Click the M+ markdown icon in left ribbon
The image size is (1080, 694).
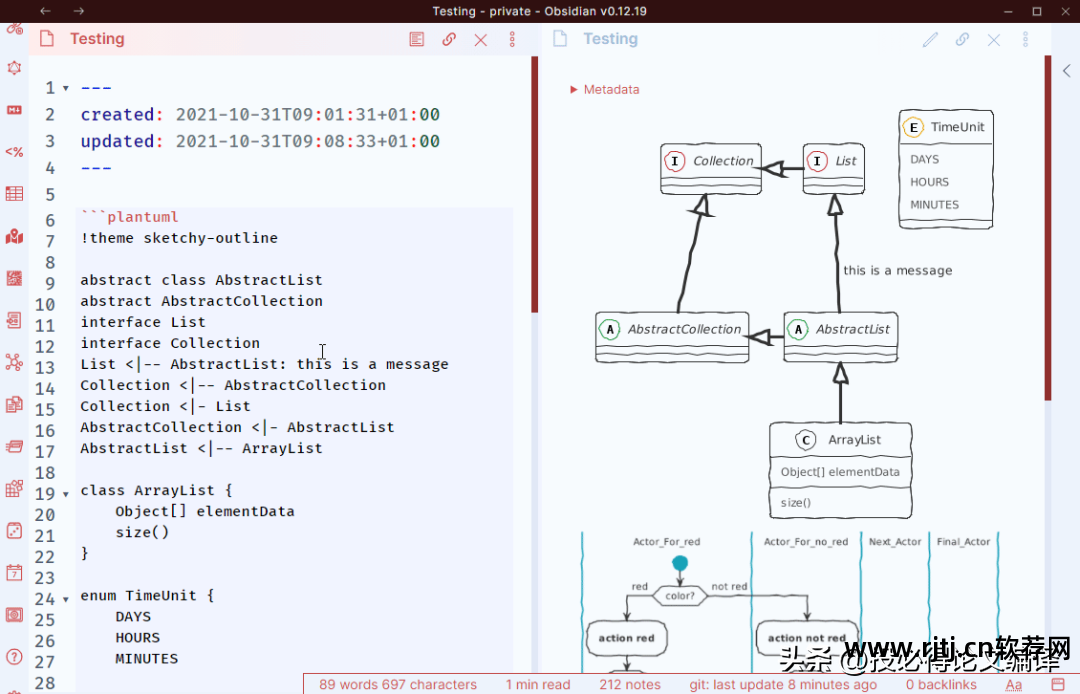coord(14,110)
